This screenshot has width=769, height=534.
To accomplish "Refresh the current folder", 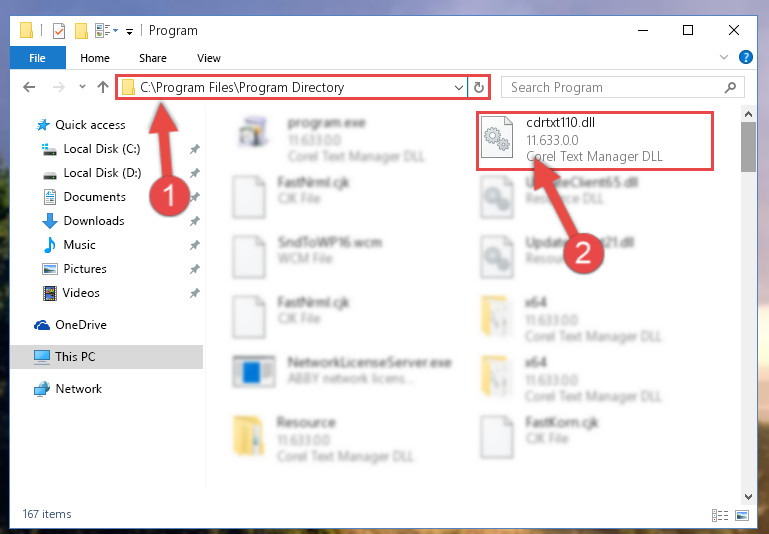I will click(x=479, y=88).
